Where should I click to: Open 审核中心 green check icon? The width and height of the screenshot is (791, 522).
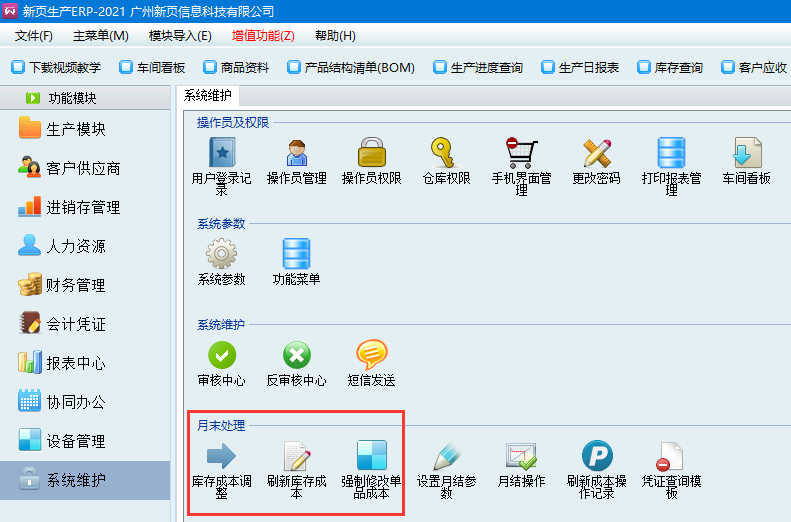221,355
